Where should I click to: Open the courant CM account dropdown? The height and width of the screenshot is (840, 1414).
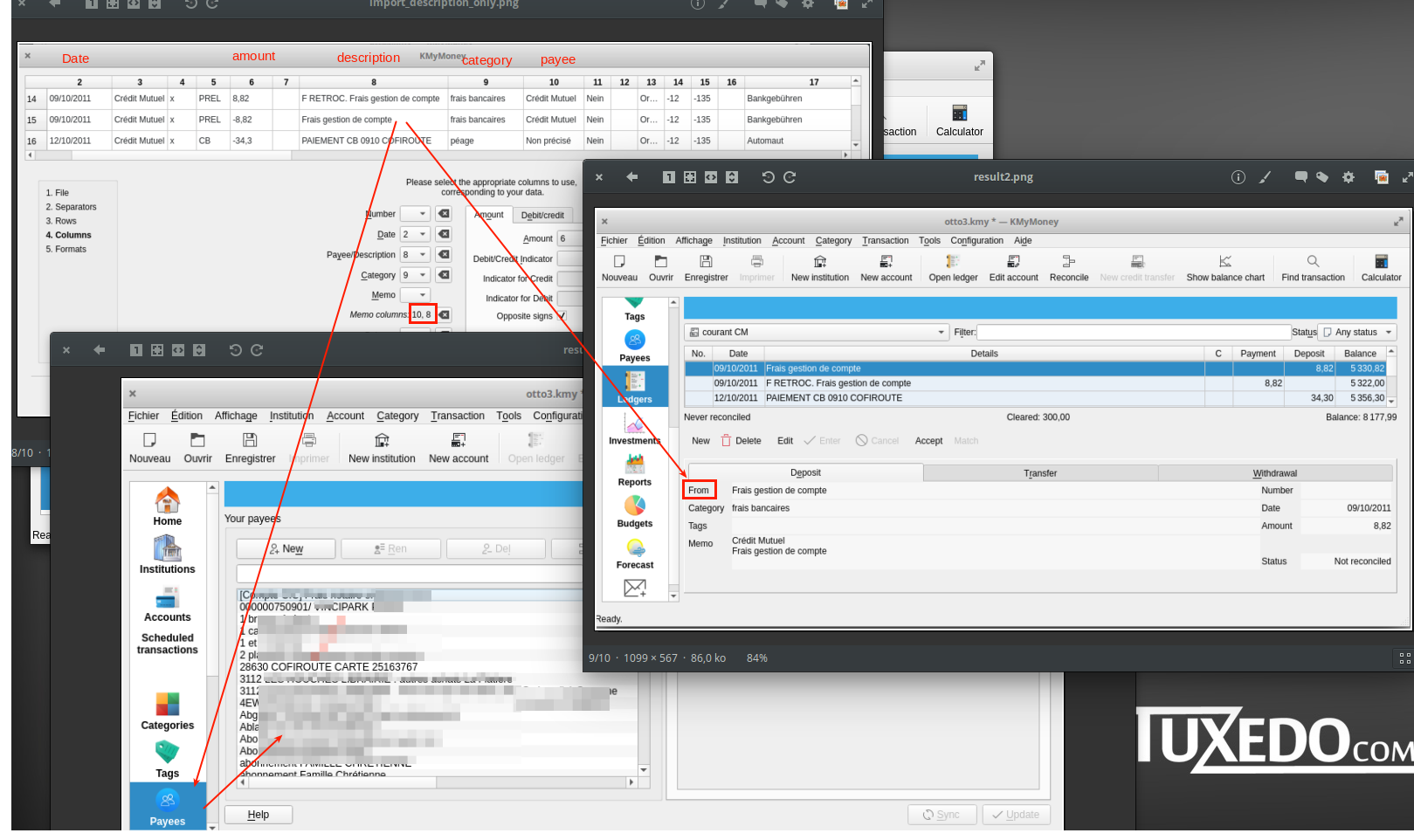point(817,333)
